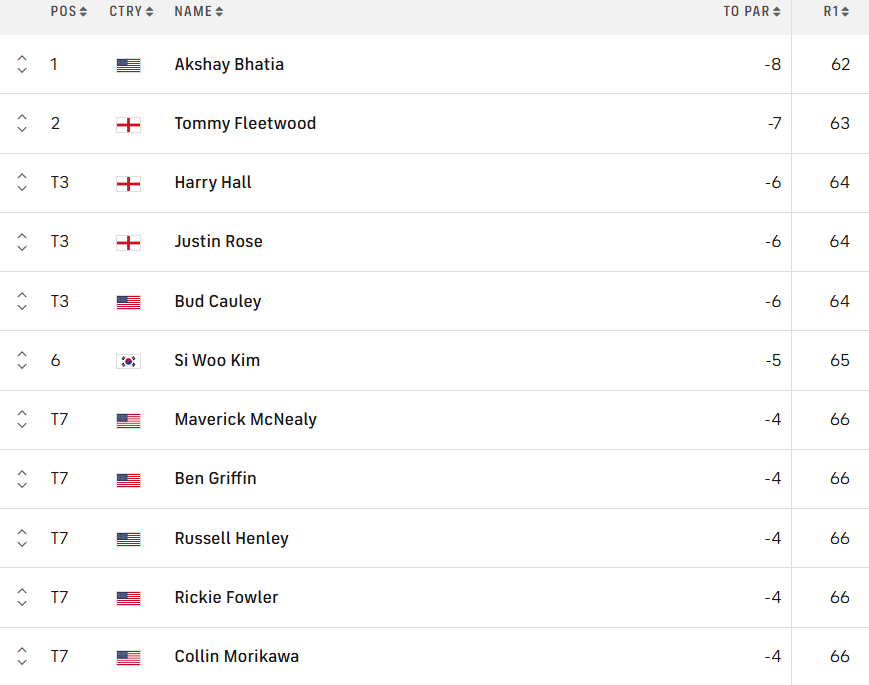Screen dimensions: 869x685
Task: Expand Harry Hall's row chevron
Action: [x=22, y=182]
